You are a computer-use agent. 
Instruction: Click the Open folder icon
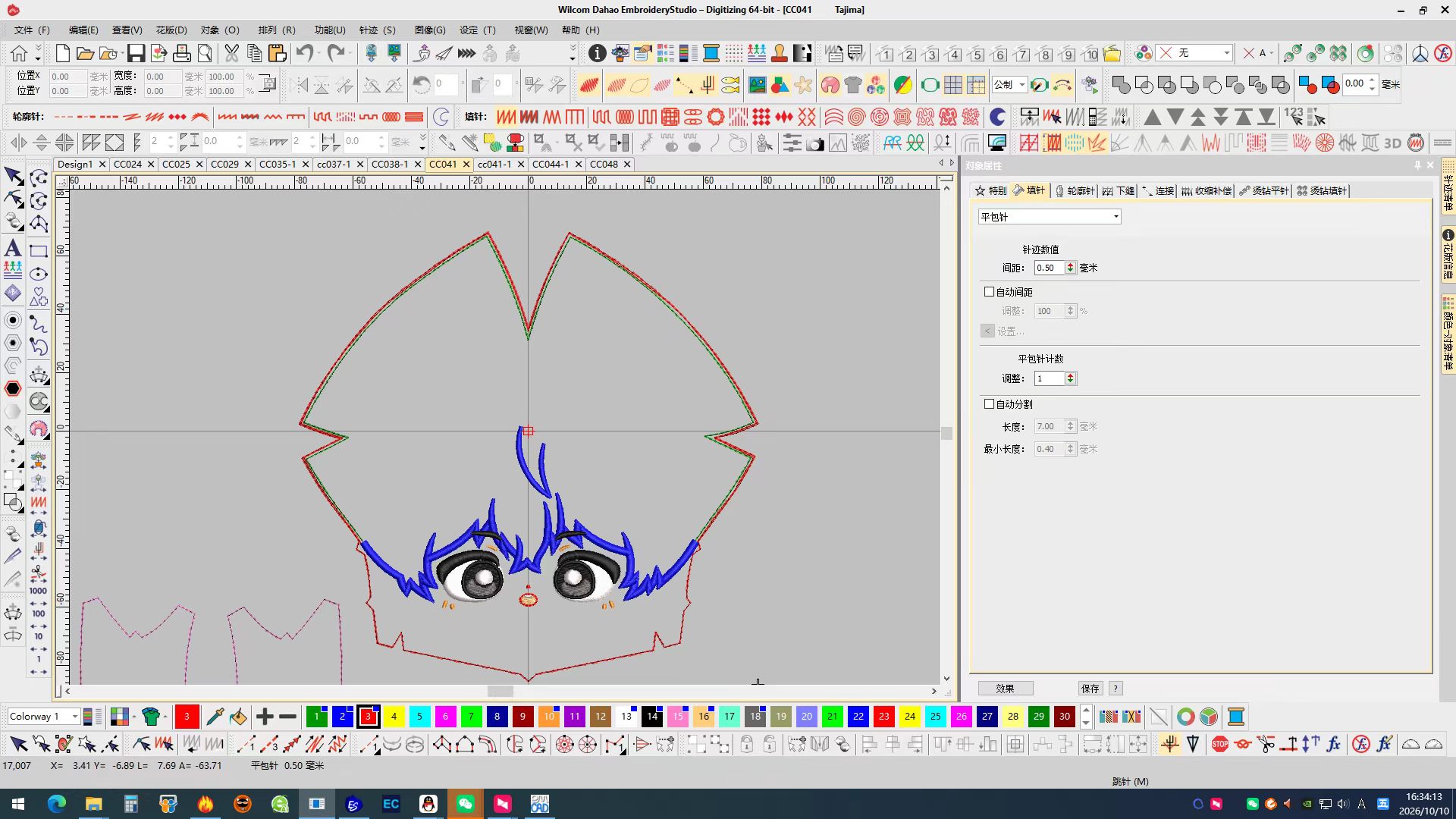click(x=85, y=53)
